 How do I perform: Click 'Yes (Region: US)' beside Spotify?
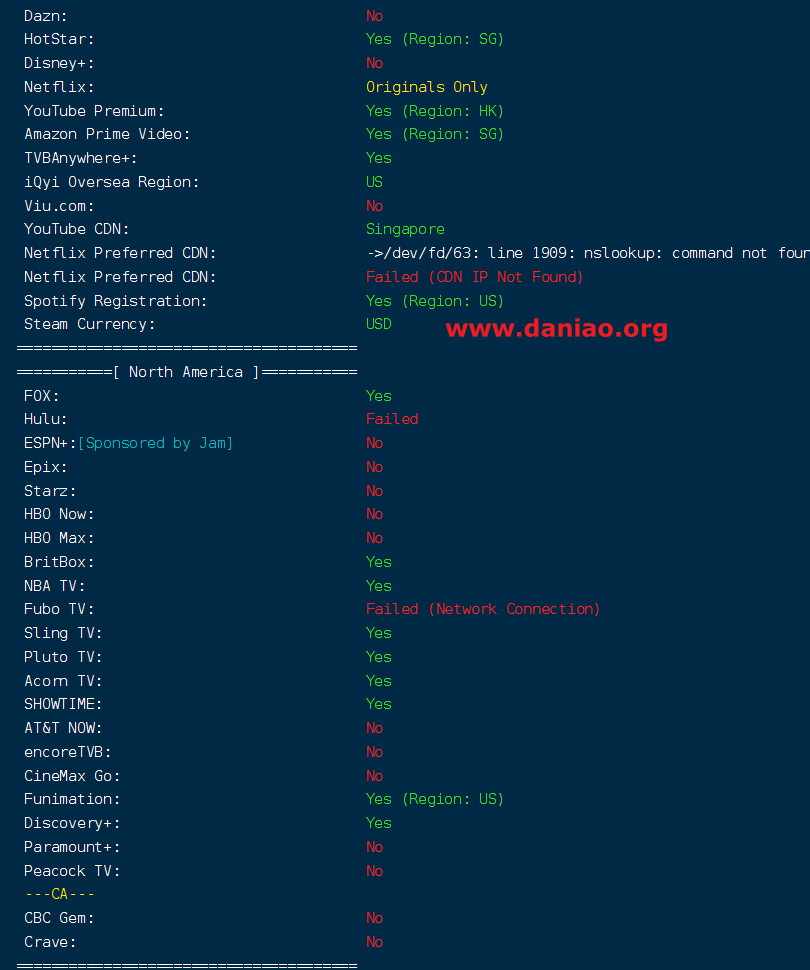click(434, 301)
